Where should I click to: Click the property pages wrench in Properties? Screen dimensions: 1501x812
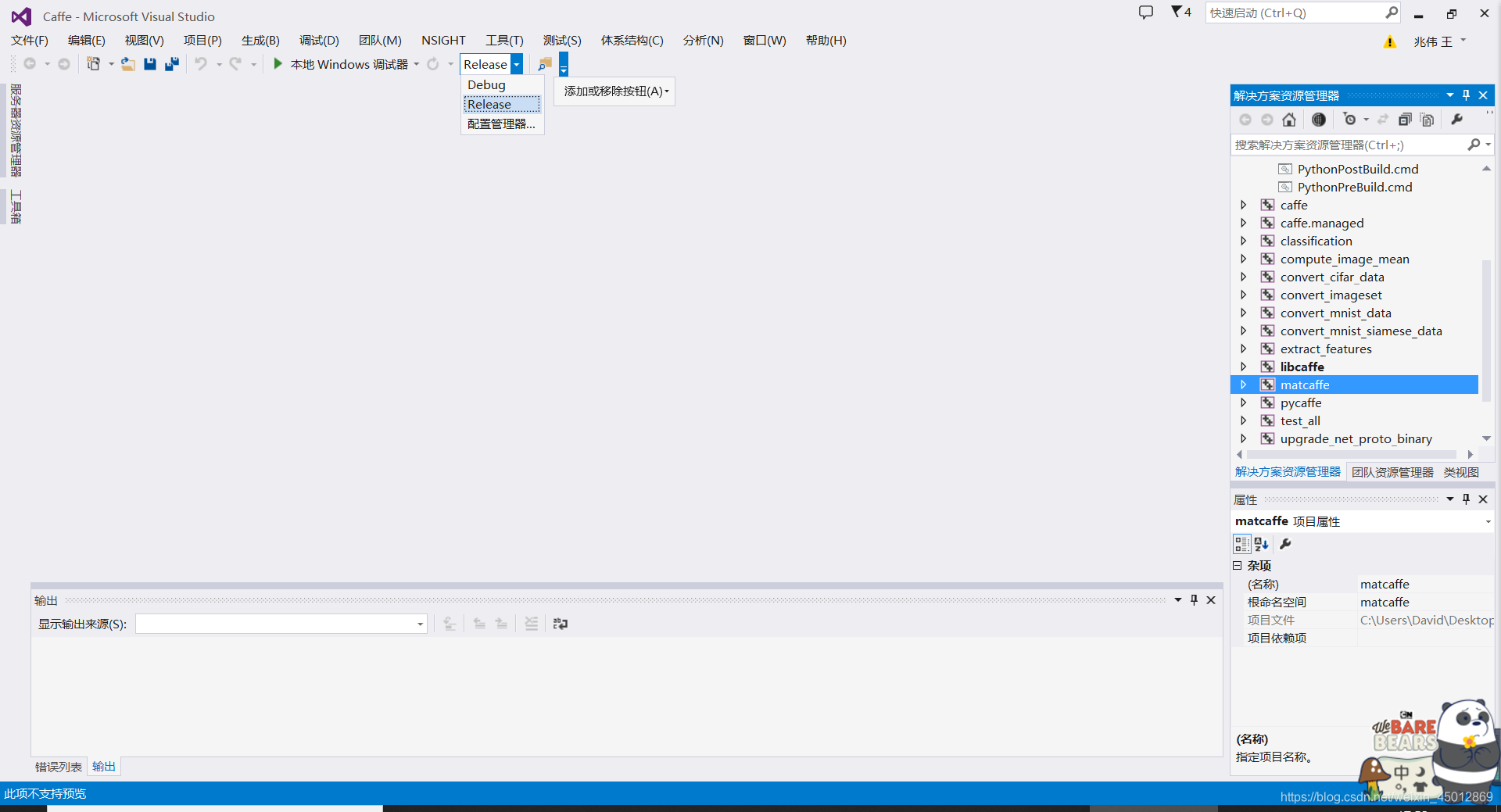click(1285, 544)
